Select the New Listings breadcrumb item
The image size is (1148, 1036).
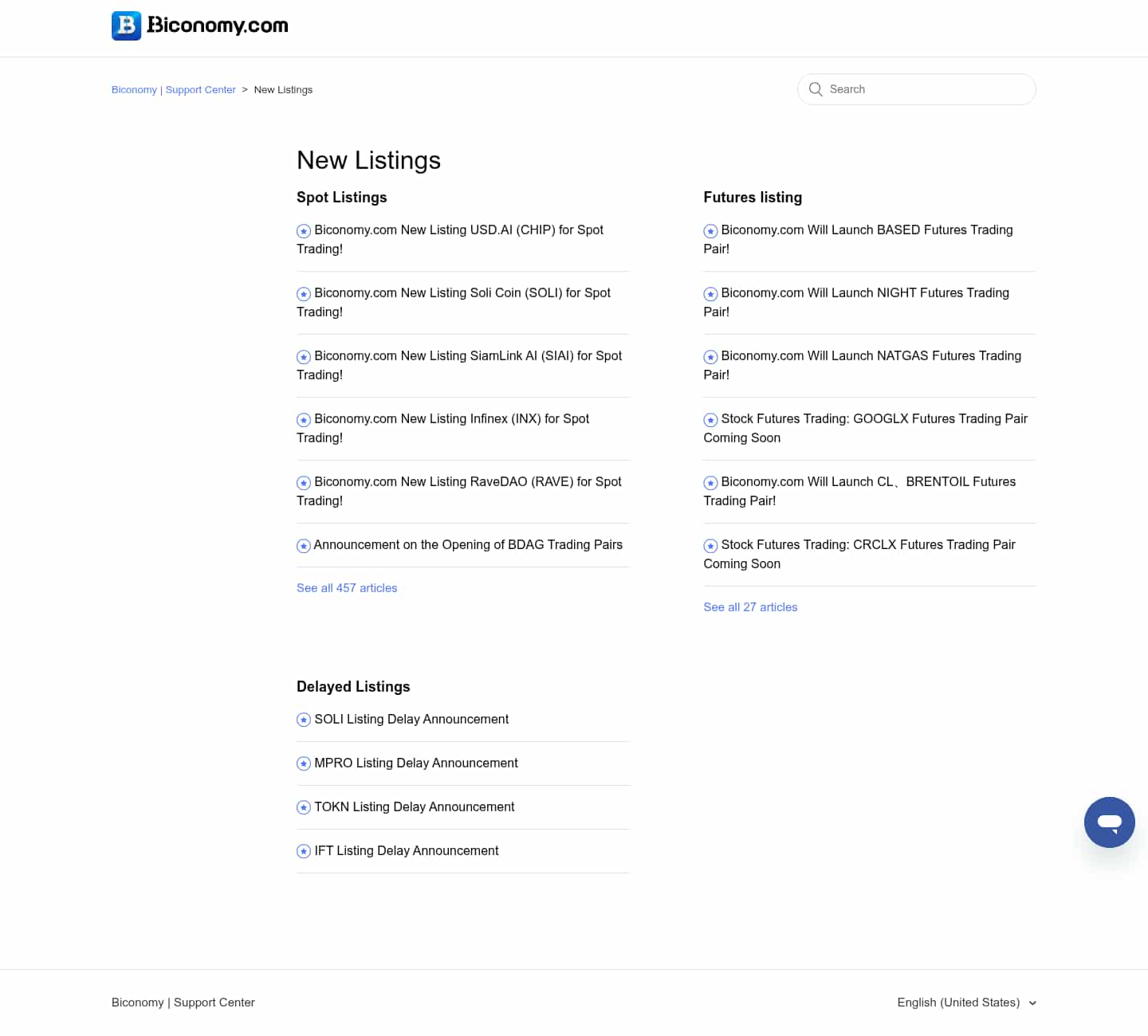pos(283,90)
